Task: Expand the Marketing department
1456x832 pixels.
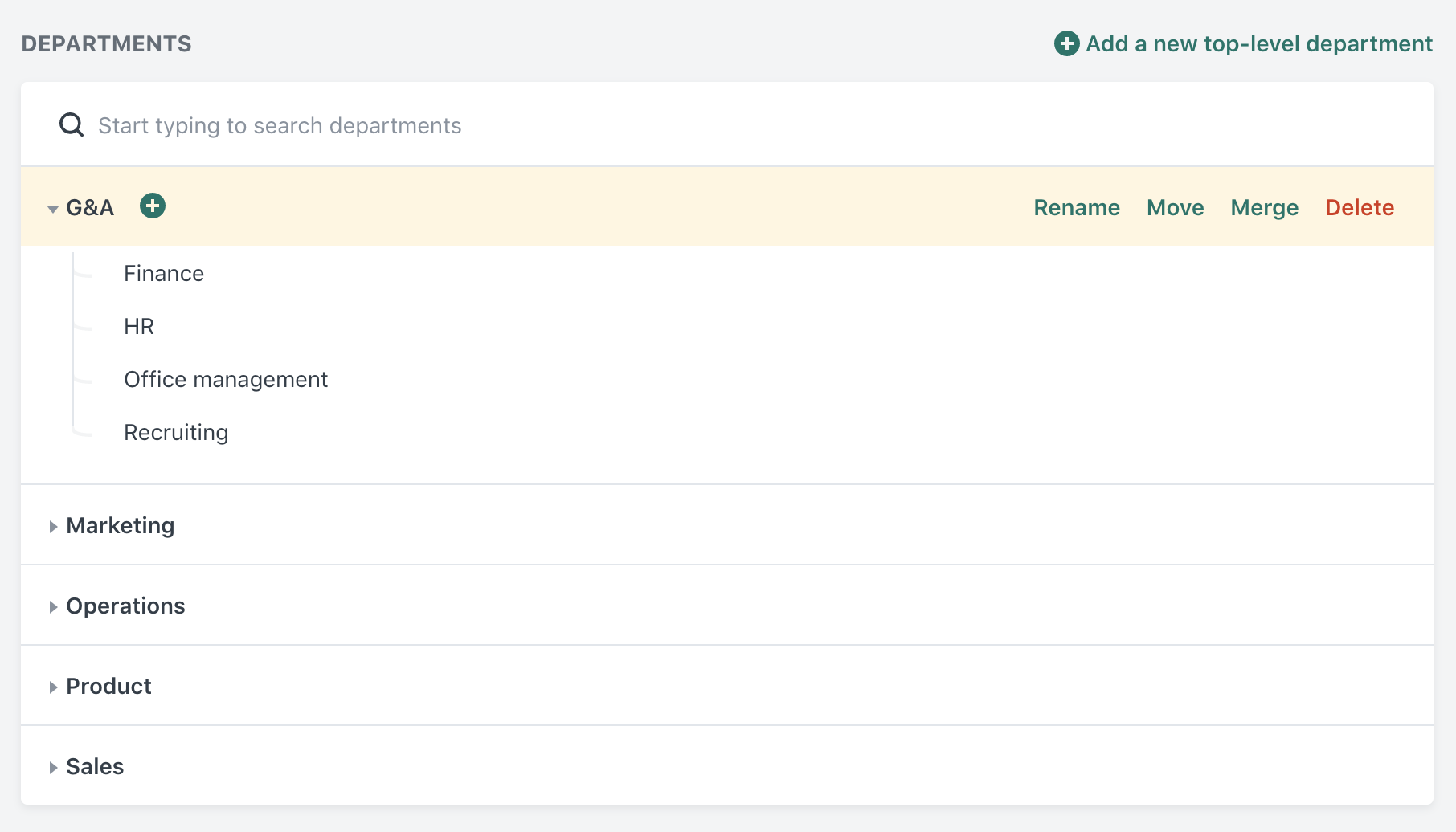Action: (x=53, y=526)
